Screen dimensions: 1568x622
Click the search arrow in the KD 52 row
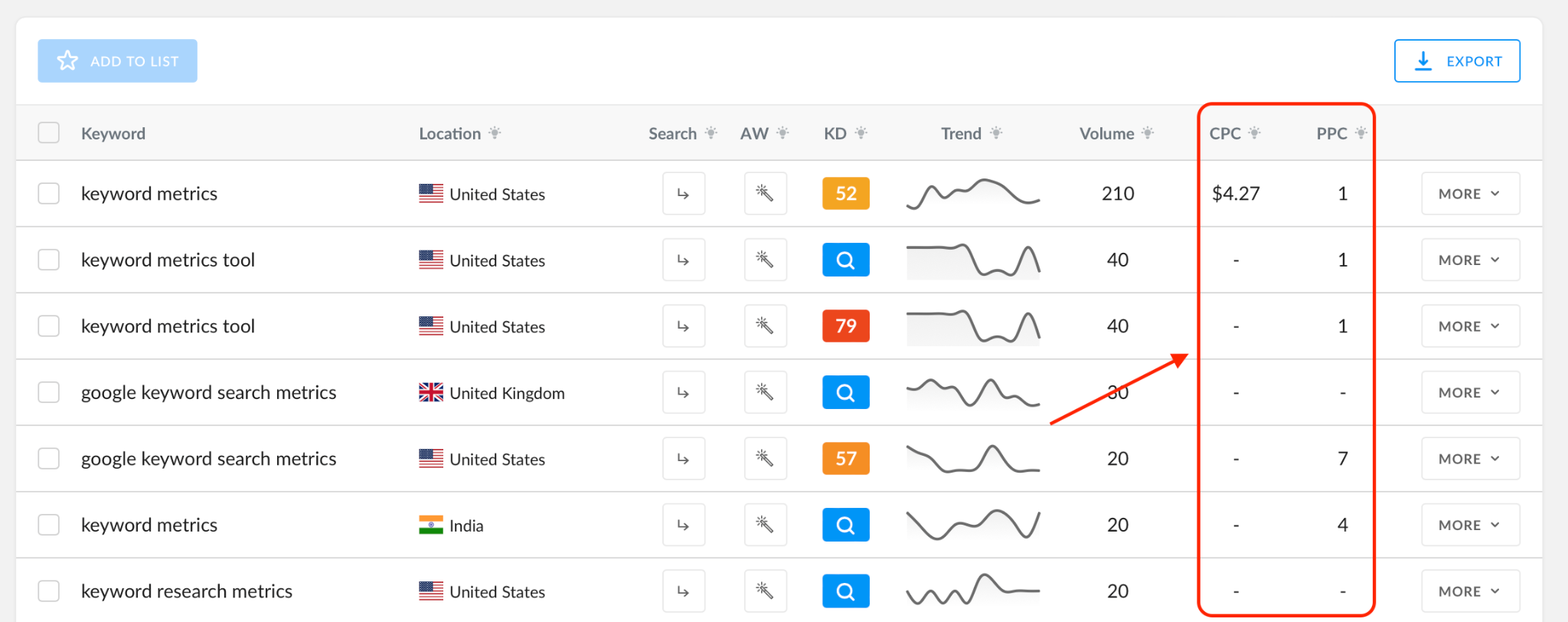[x=684, y=194]
